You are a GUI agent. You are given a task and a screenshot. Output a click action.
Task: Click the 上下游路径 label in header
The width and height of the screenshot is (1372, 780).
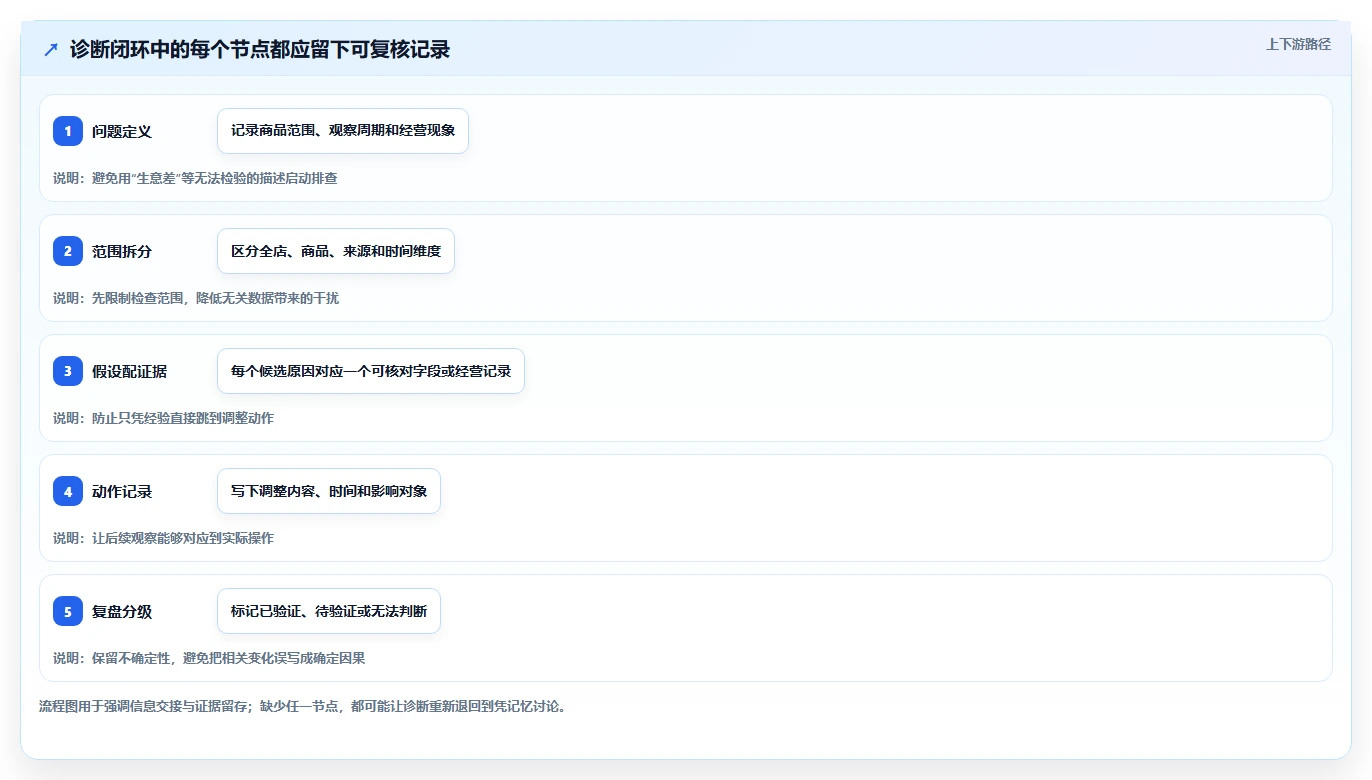(1298, 44)
